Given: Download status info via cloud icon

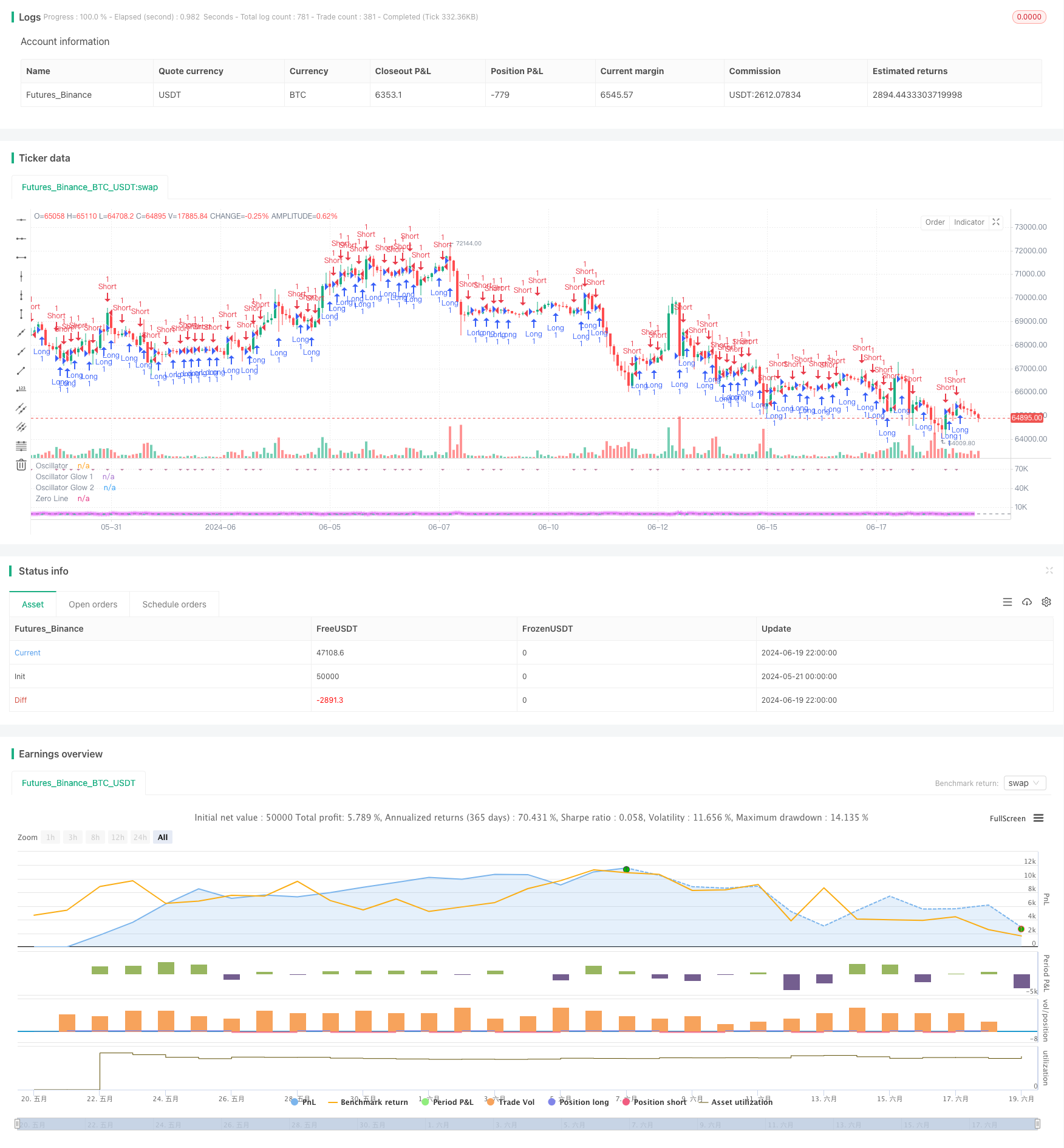Looking at the screenshot, I should (1027, 602).
